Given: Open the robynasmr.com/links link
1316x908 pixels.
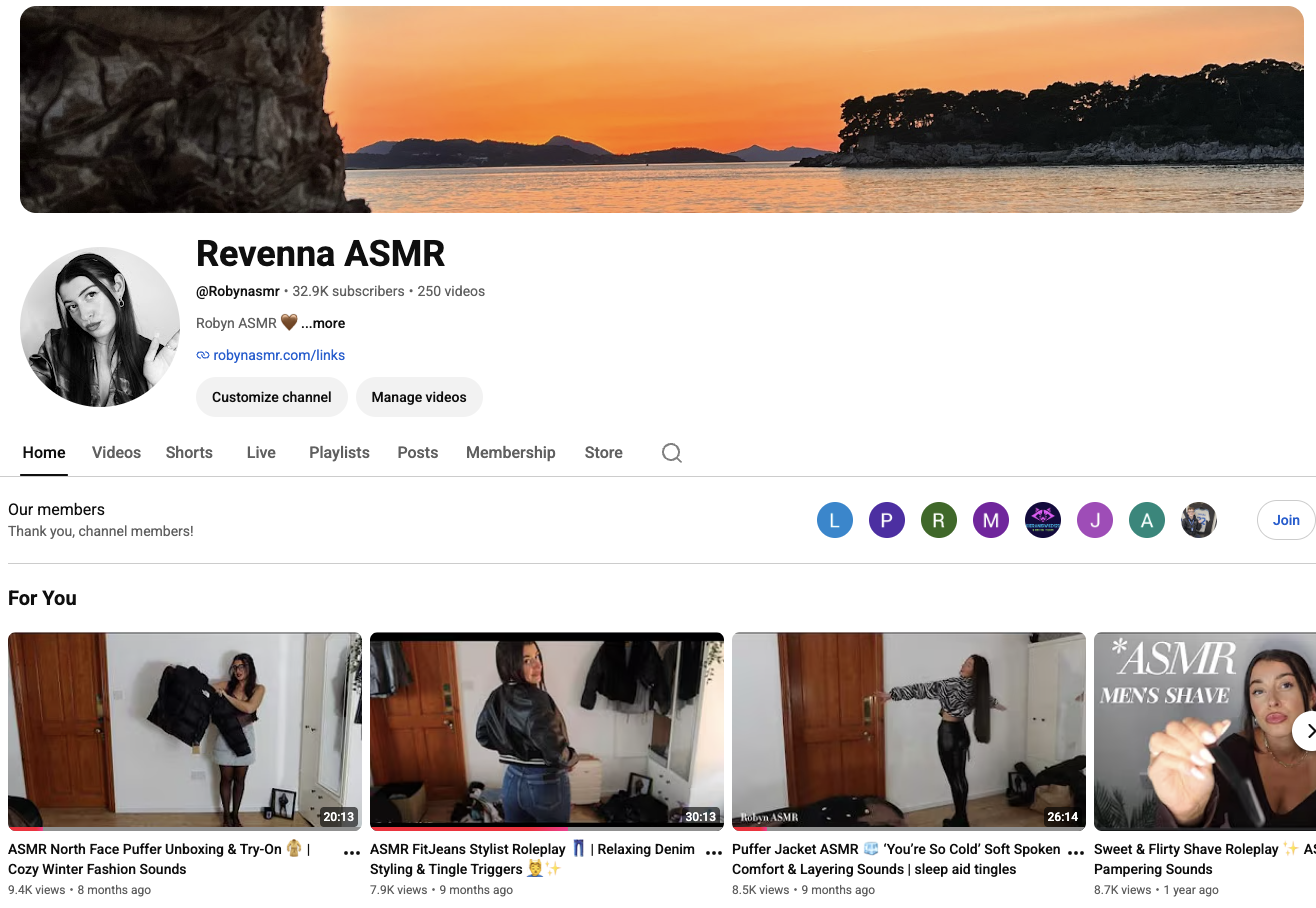Looking at the screenshot, I should pos(279,355).
